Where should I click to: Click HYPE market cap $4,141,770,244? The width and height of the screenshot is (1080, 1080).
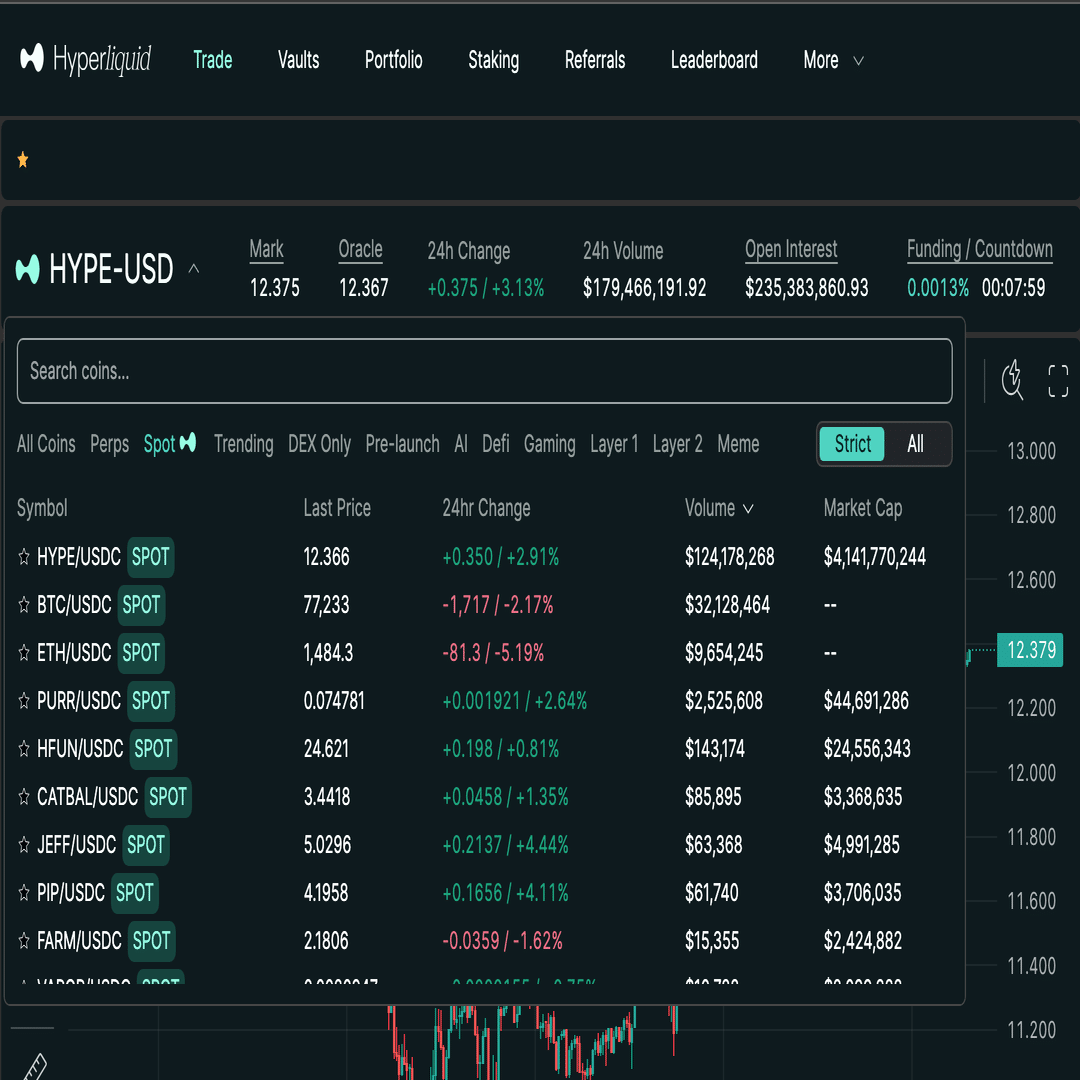click(x=874, y=557)
